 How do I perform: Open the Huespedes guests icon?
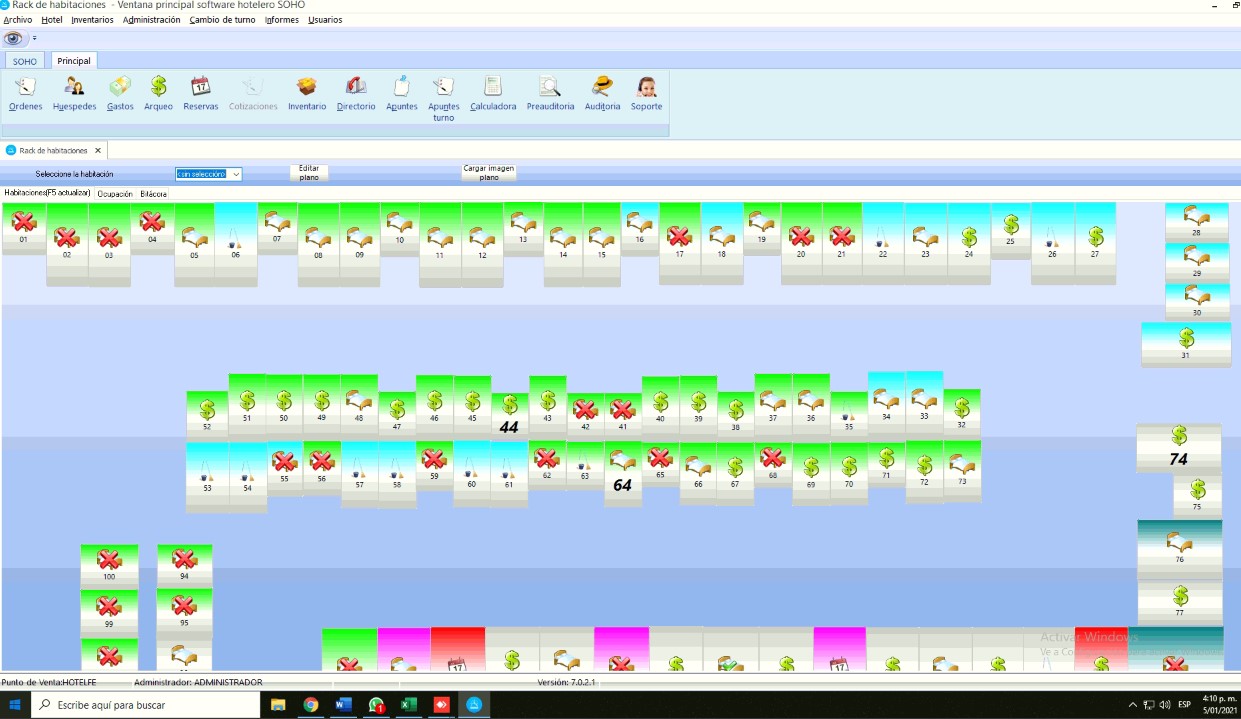click(x=74, y=93)
